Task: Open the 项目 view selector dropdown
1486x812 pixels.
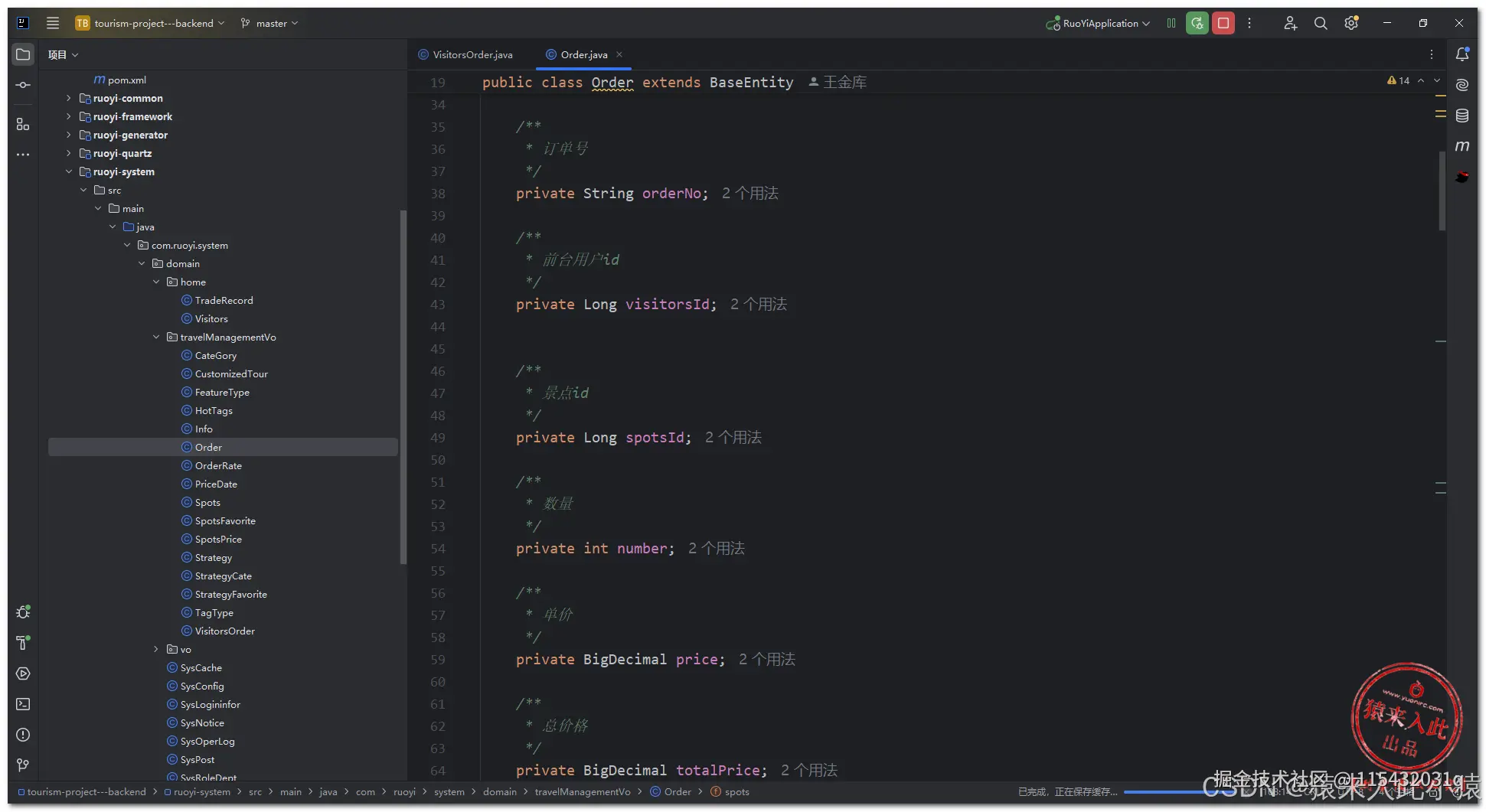Action: point(63,54)
